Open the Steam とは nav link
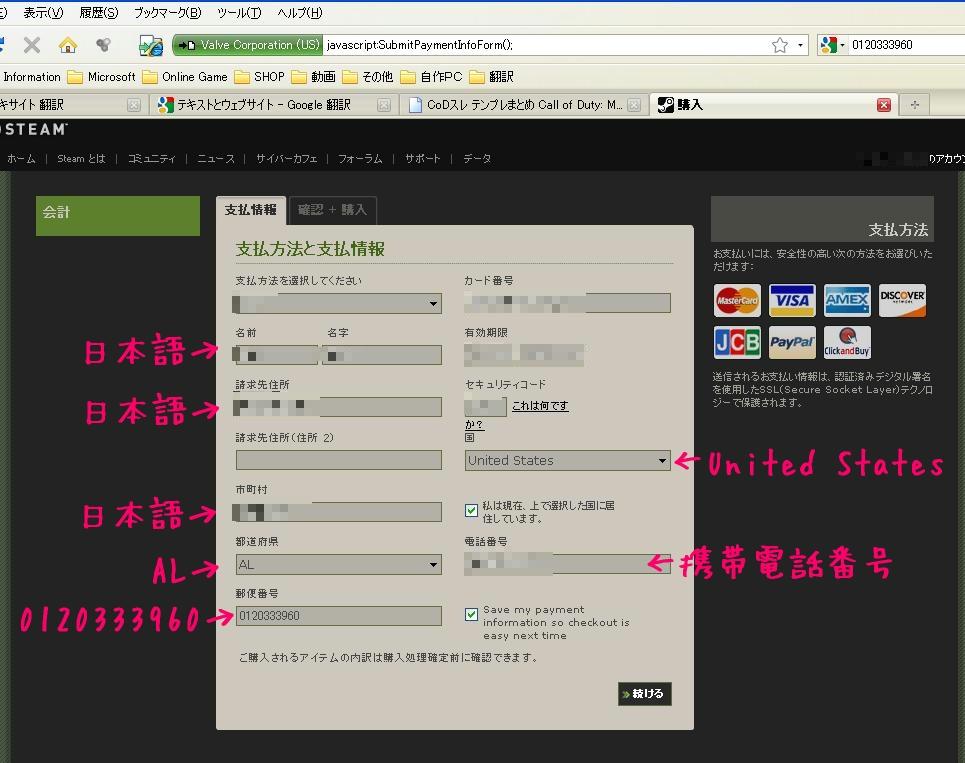 click(x=81, y=159)
